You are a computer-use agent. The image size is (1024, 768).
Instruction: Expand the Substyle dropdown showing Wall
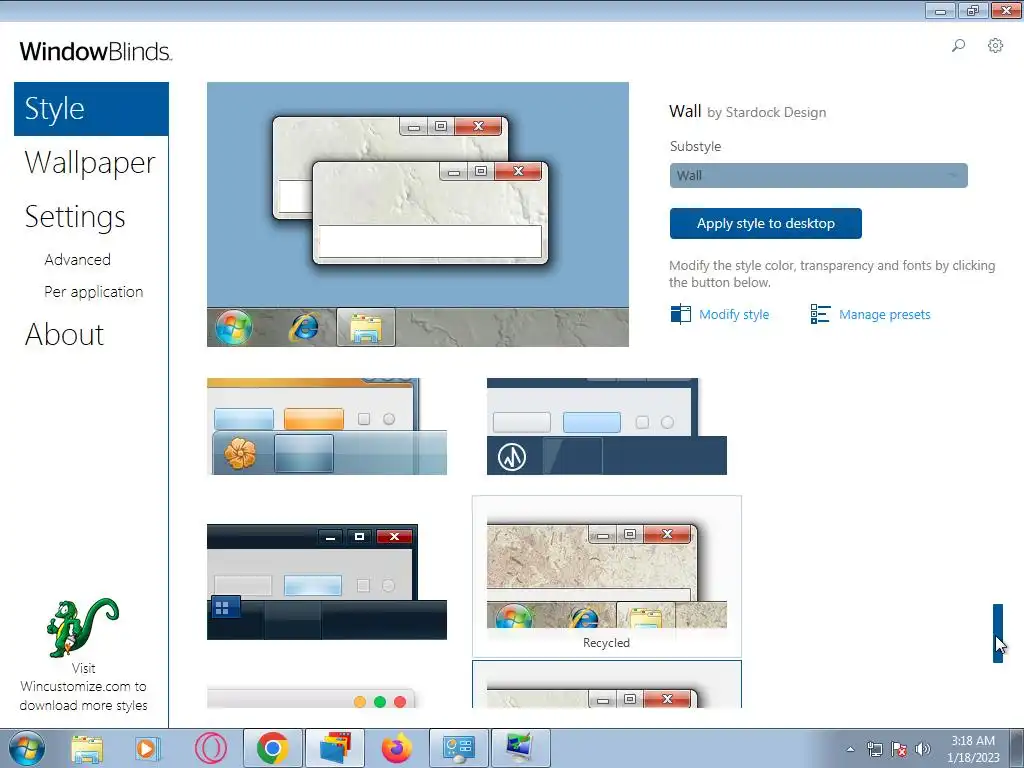tap(818, 176)
